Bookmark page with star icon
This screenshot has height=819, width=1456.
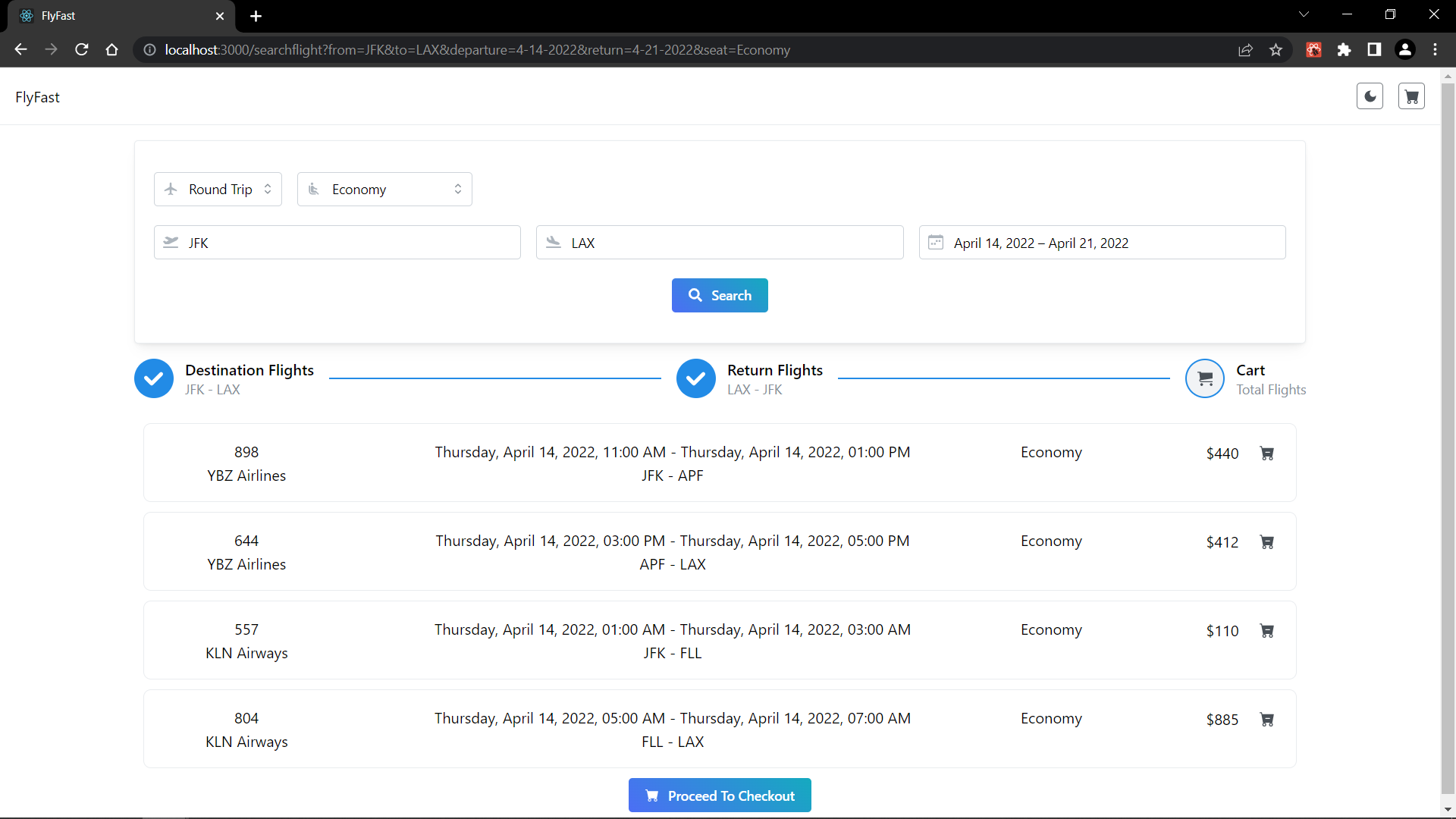(1276, 50)
